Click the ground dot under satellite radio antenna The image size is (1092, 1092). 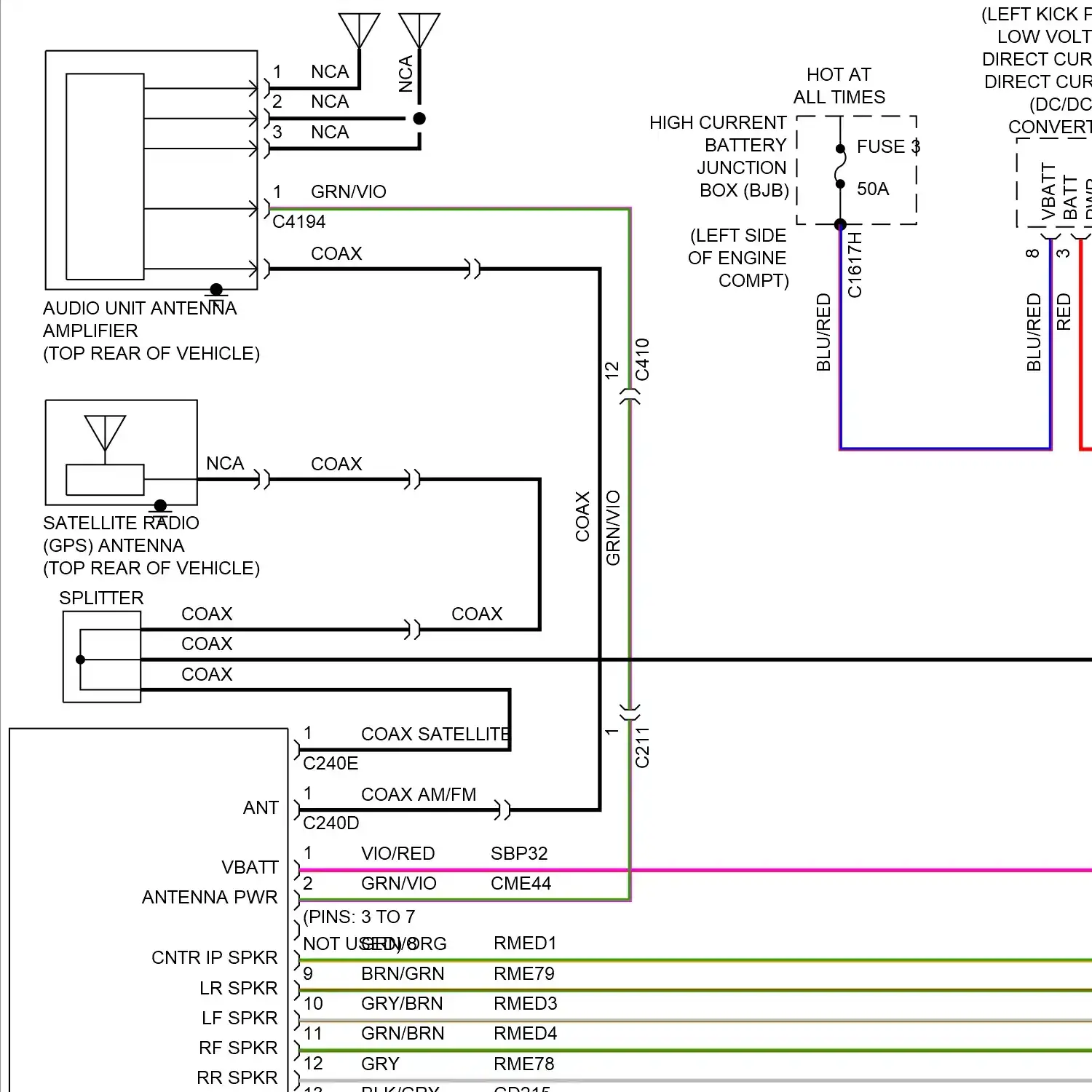[x=161, y=505]
